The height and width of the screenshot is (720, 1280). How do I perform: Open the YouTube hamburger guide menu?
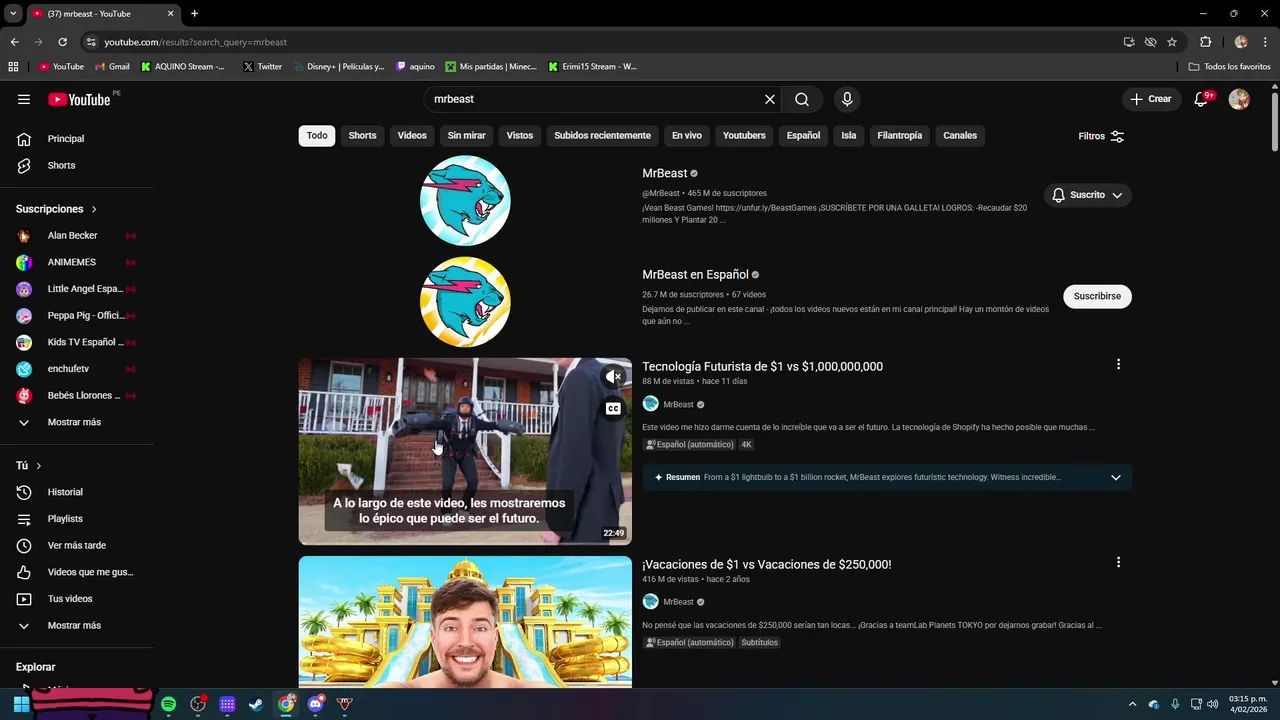coord(24,99)
